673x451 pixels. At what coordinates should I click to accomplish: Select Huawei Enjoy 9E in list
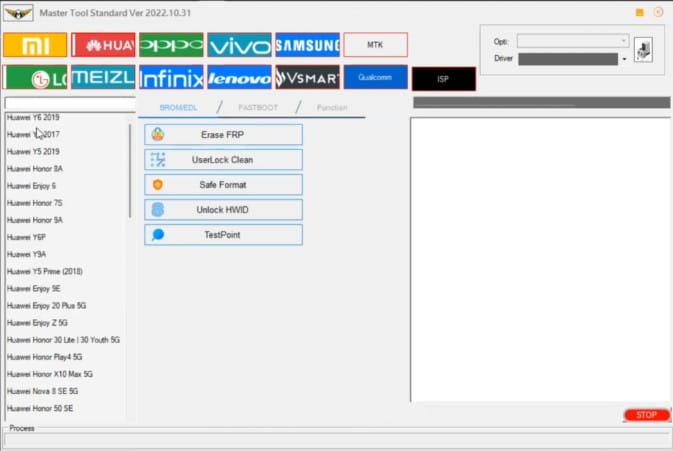coord(33,289)
